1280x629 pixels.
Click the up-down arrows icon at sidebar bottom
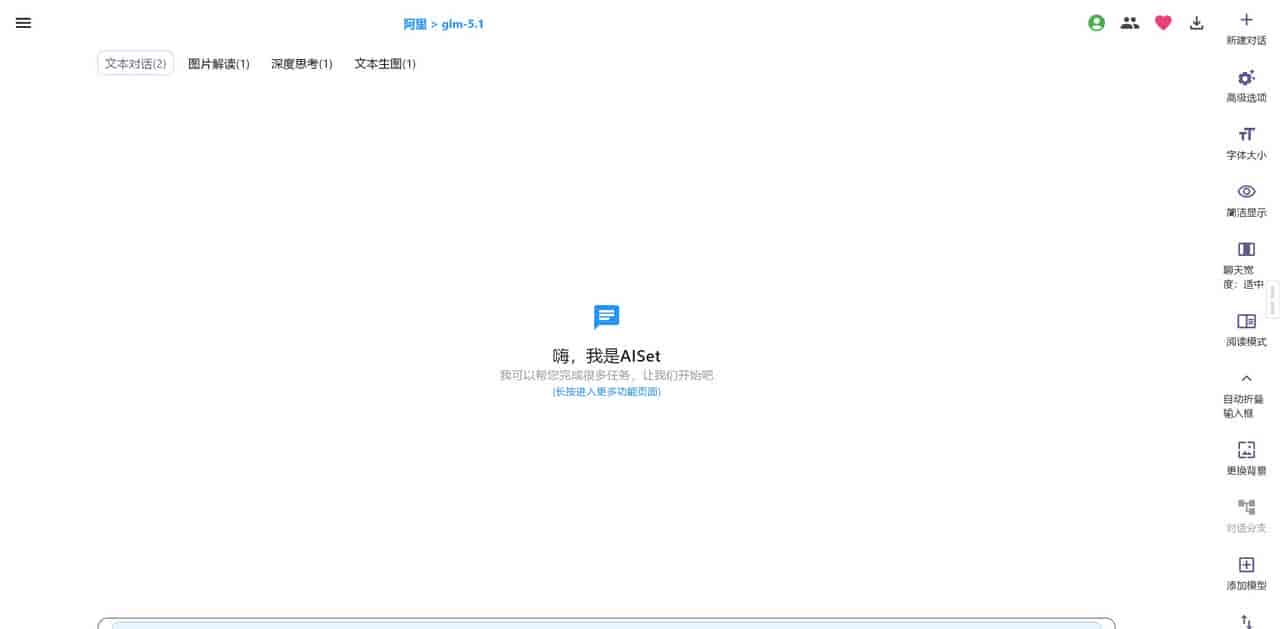[1246, 621]
